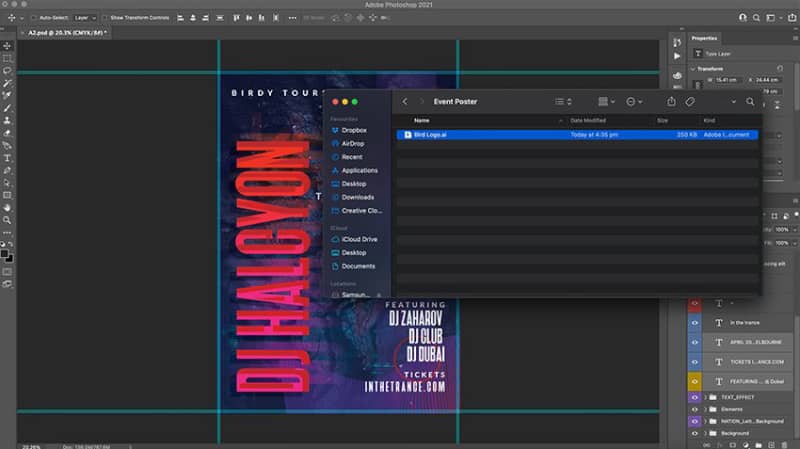Open the Edit Toolbar three-dots button
The height and width of the screenshot is (449, 800).
point(7,233)
